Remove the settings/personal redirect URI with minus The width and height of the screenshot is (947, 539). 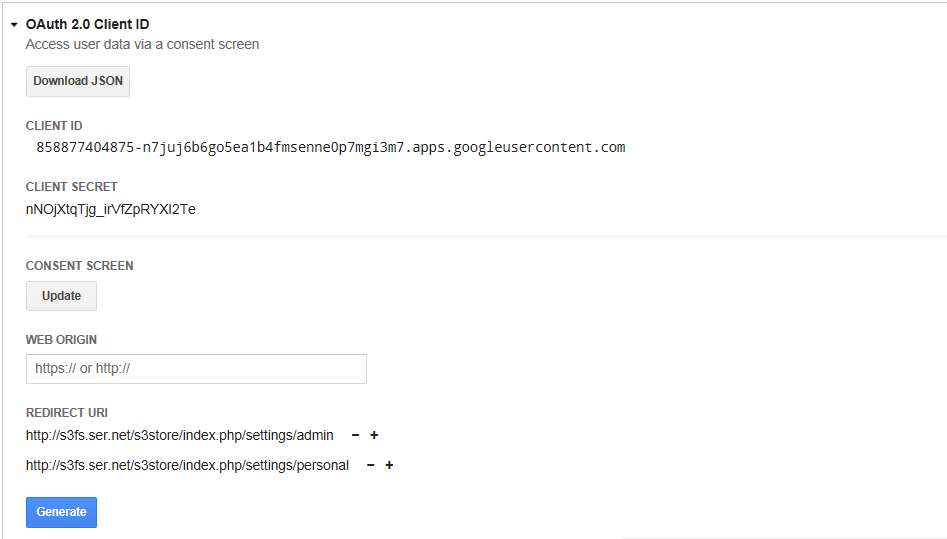(371, 465)
